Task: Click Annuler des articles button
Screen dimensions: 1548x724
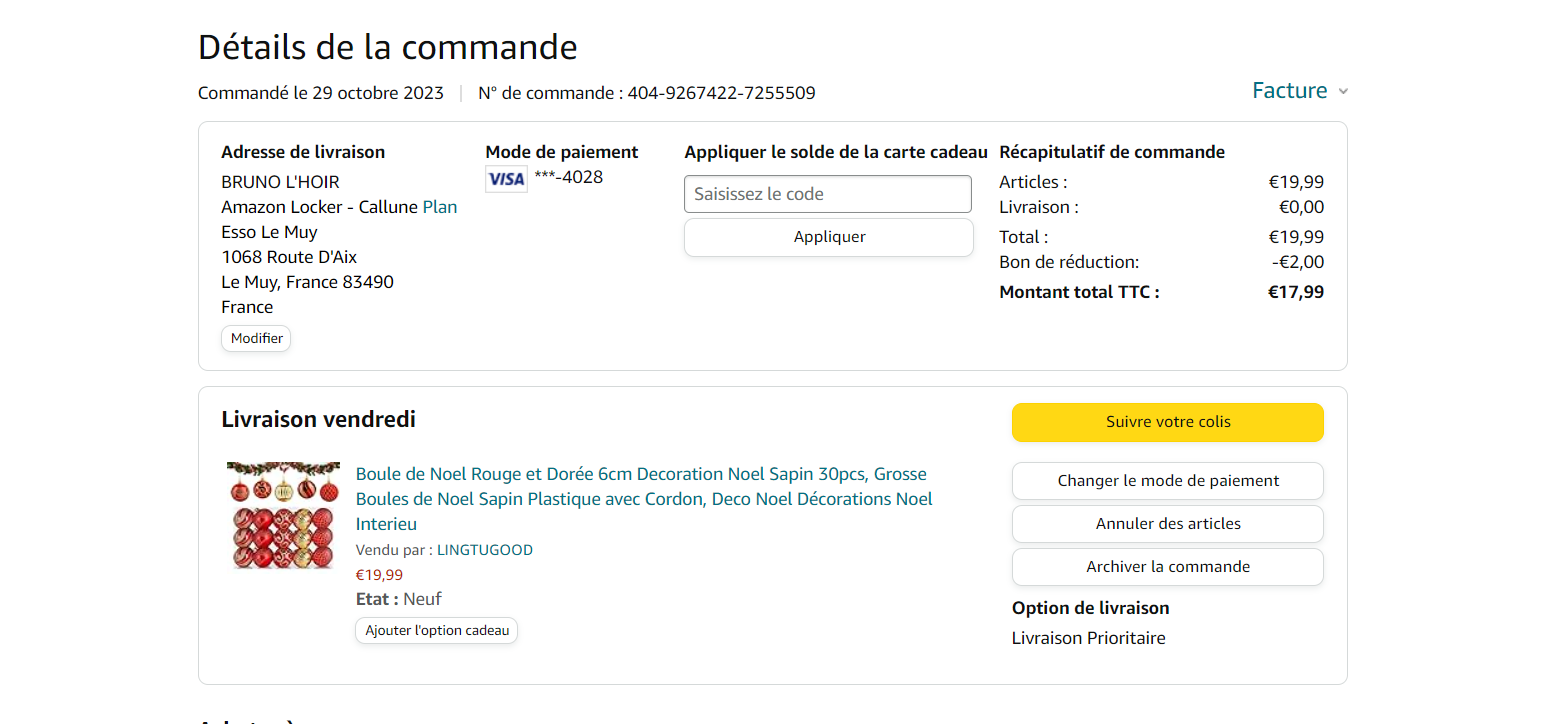Action: [1167, 524]
